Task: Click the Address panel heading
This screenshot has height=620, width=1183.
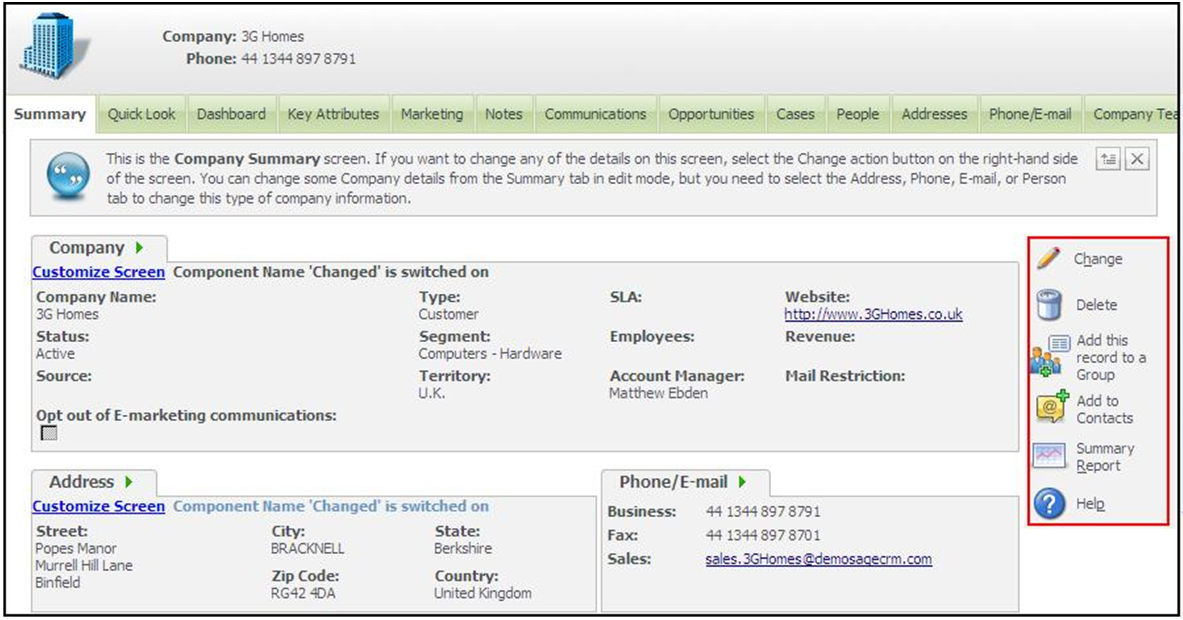Action: click(81, 481)
